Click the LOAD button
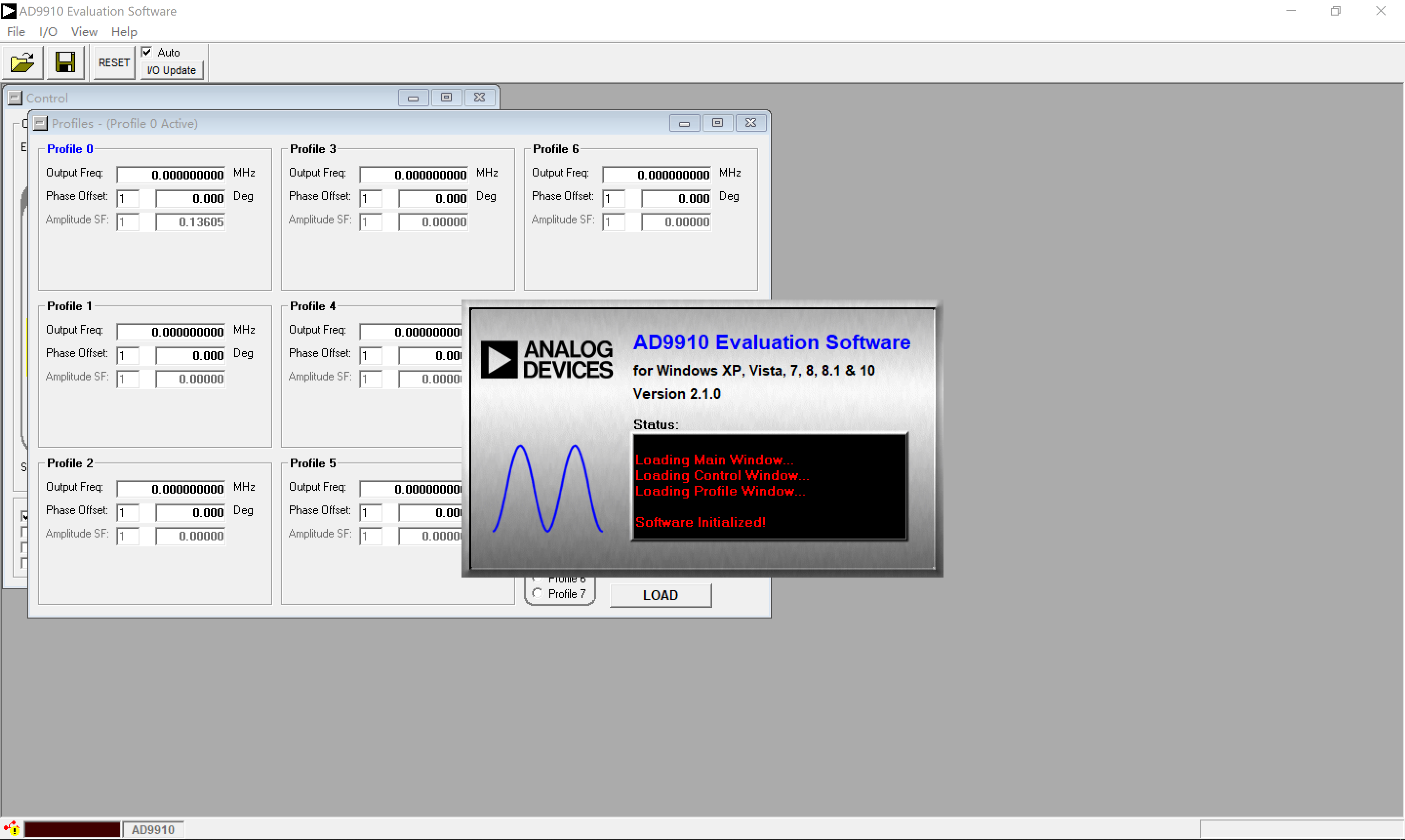1405x840 pixels. [x=661, y=595]
